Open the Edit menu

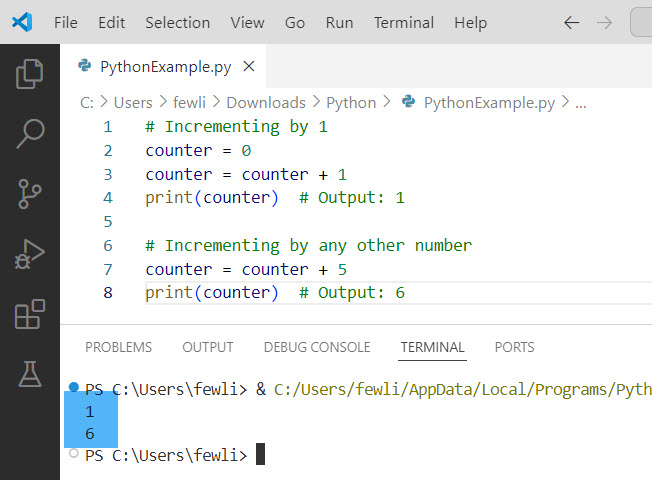[x=111, y=22]
